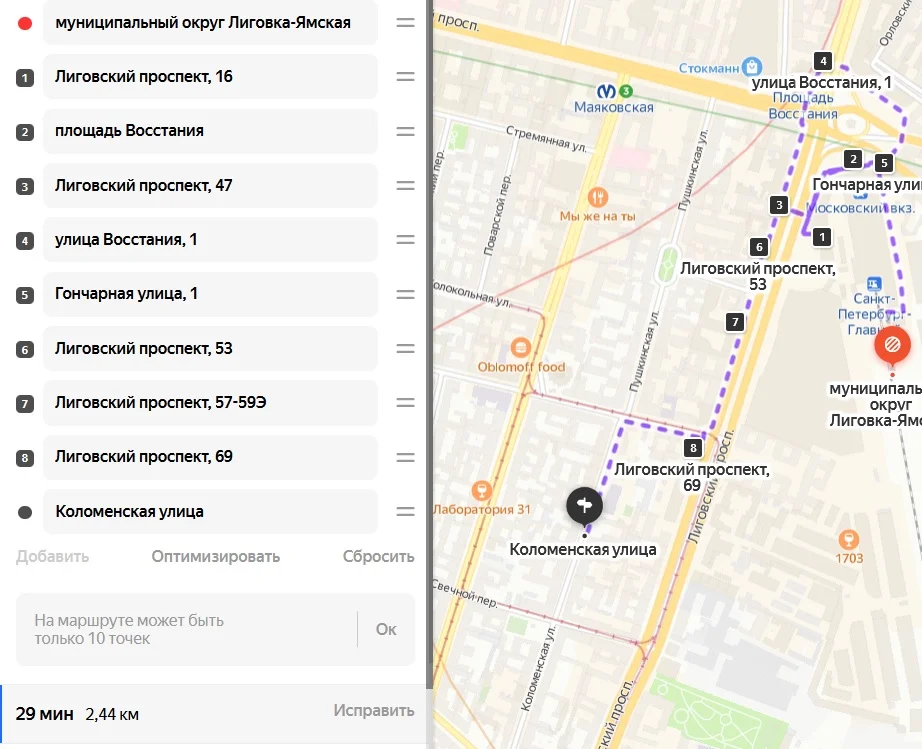Click the Stockmann shopping bag icon
This screenshot has height=749, width=922.
[x=752, y=66]
